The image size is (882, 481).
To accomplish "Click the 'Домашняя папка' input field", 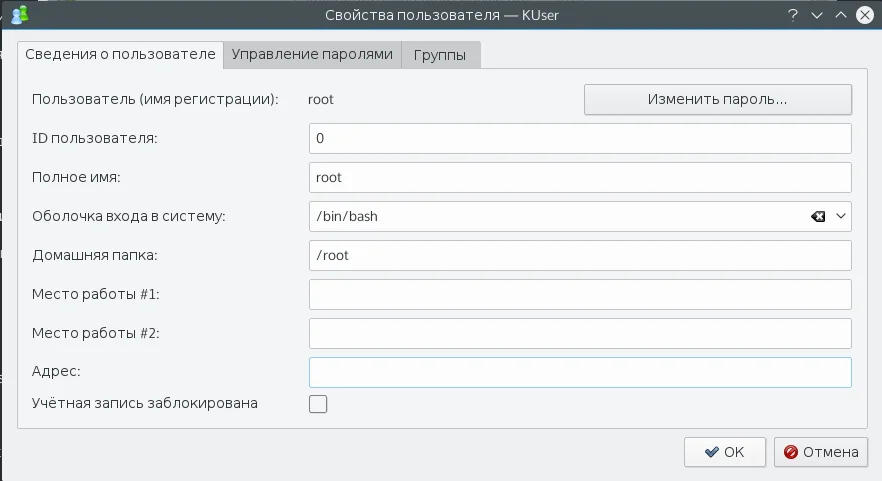I will [x=580, y=255].
